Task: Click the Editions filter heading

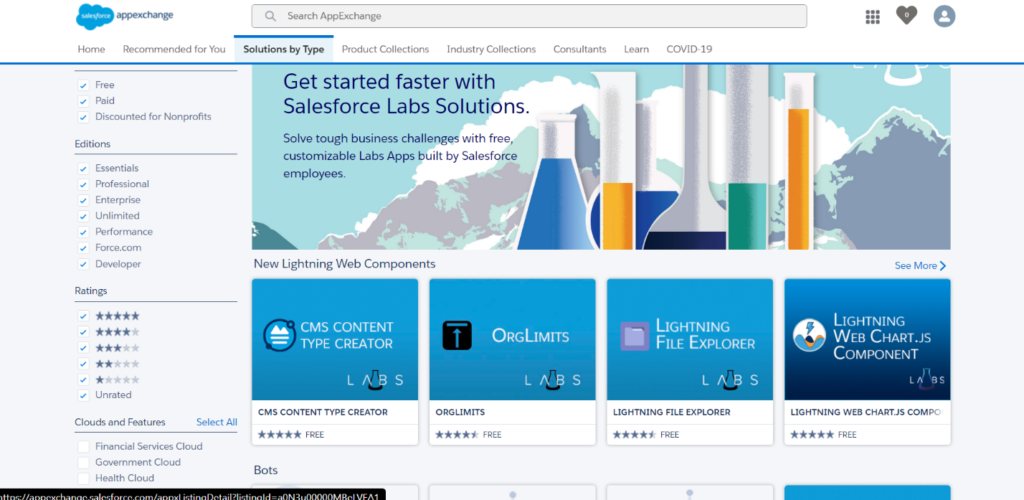Action: [x=93, y=144]
